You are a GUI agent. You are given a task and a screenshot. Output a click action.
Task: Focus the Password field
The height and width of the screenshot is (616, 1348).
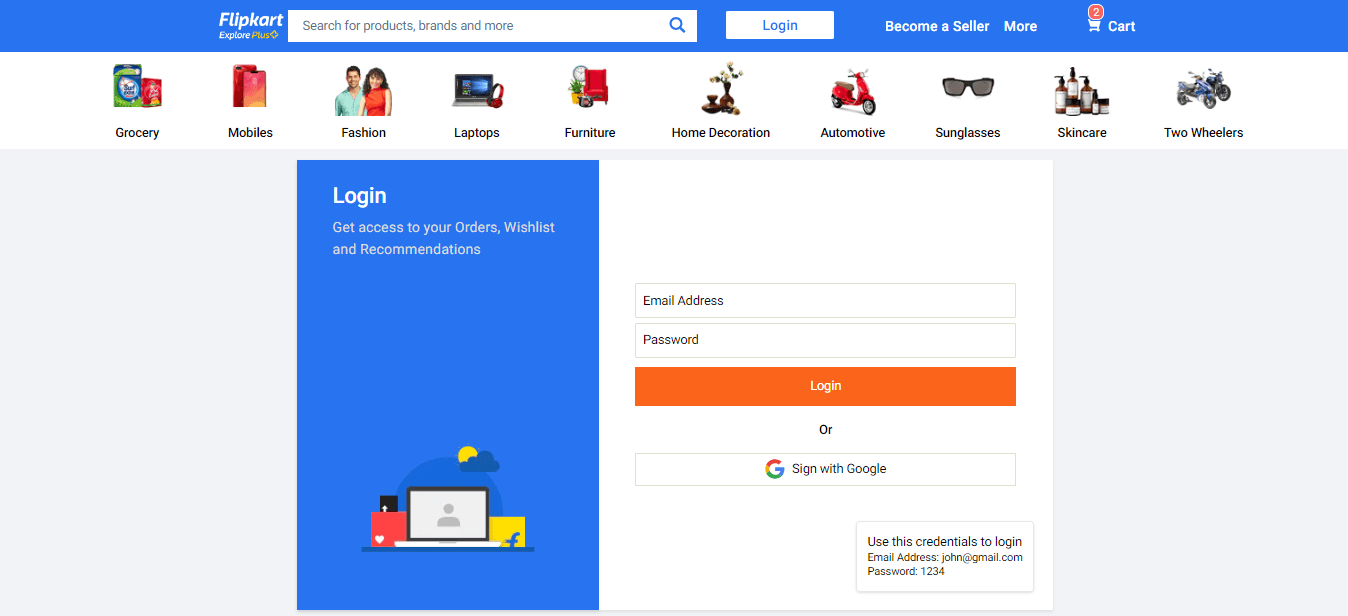825,340
